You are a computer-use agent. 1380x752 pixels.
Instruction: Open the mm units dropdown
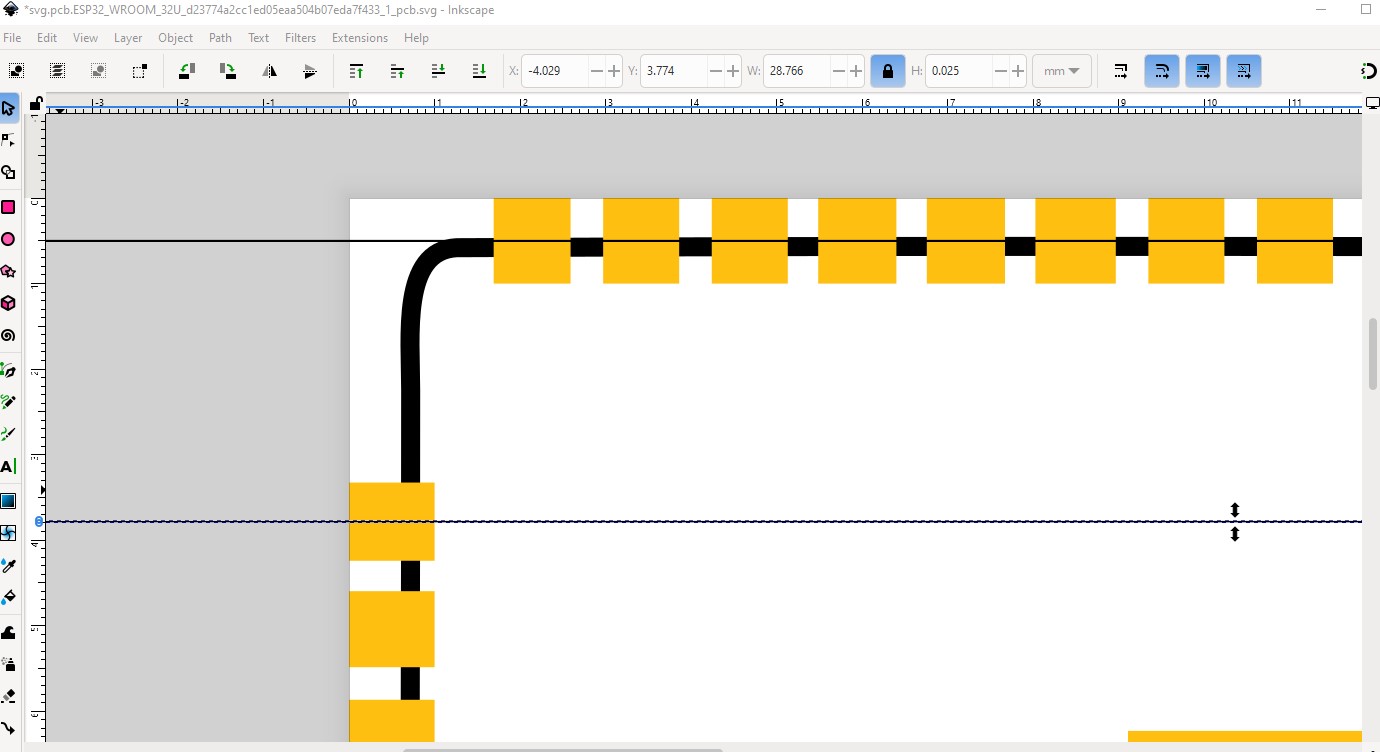(x=1061, y=71)
